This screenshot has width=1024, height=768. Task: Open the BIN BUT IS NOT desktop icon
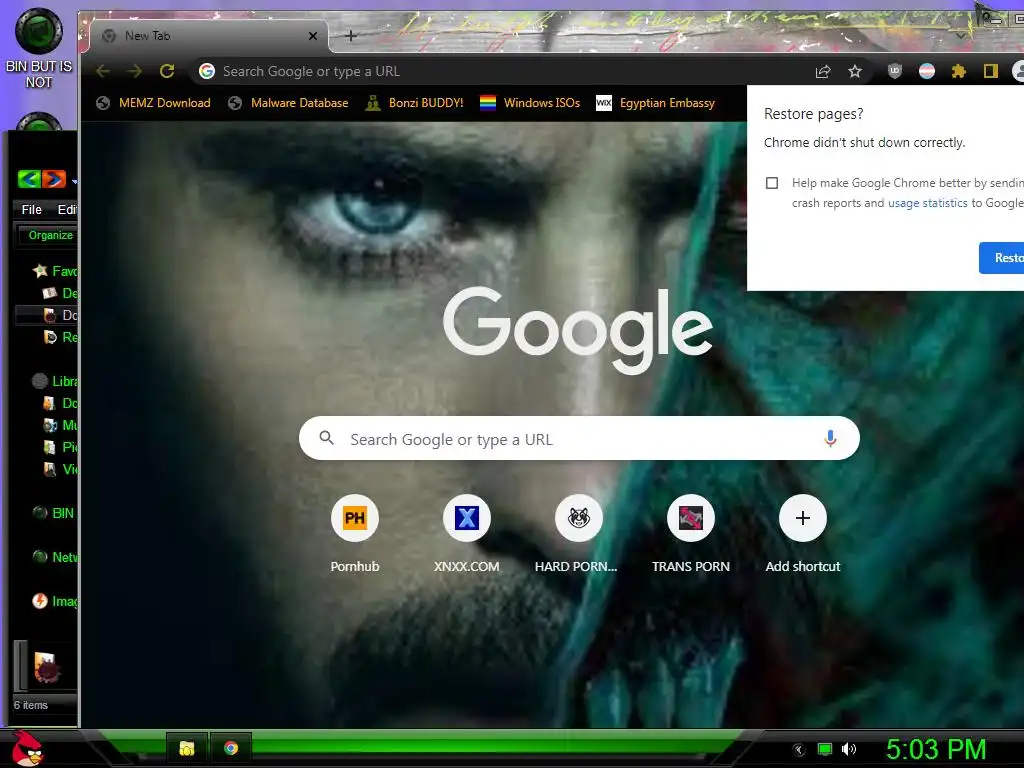coord(39,47)
